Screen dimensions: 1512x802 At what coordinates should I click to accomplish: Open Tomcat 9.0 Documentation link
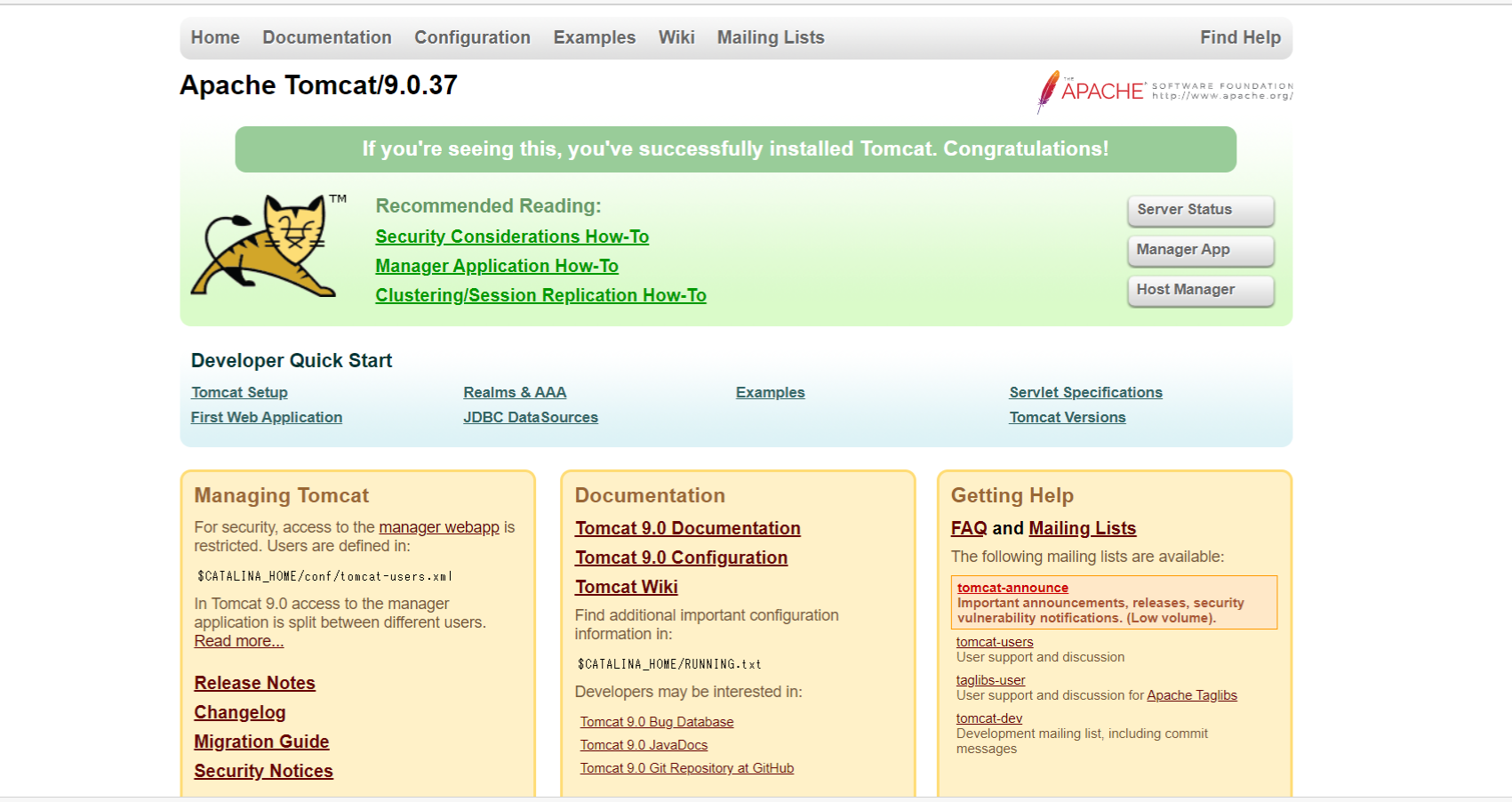tap(688, 528)
